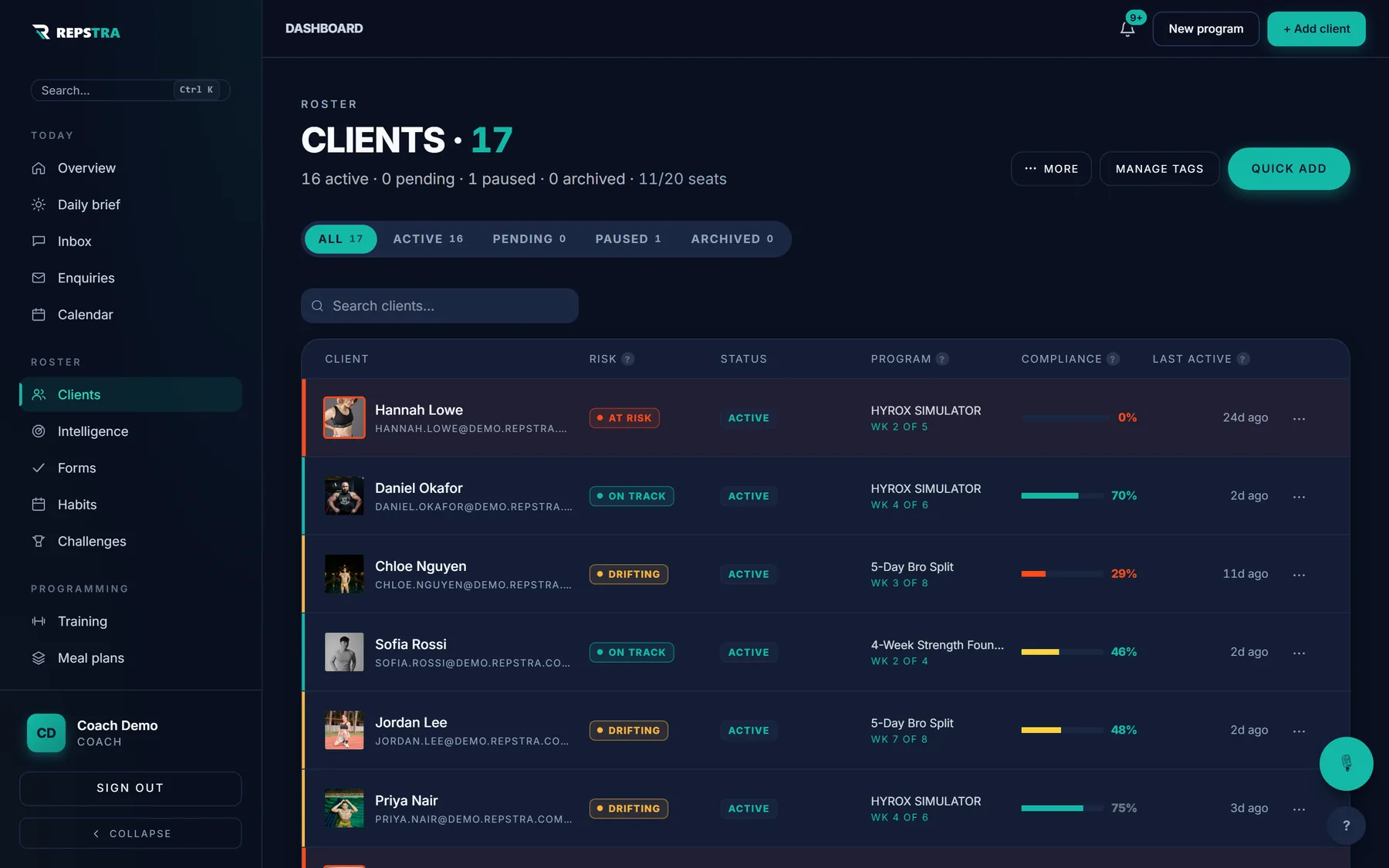Show help for the Risk column

(x=628, y=359)
